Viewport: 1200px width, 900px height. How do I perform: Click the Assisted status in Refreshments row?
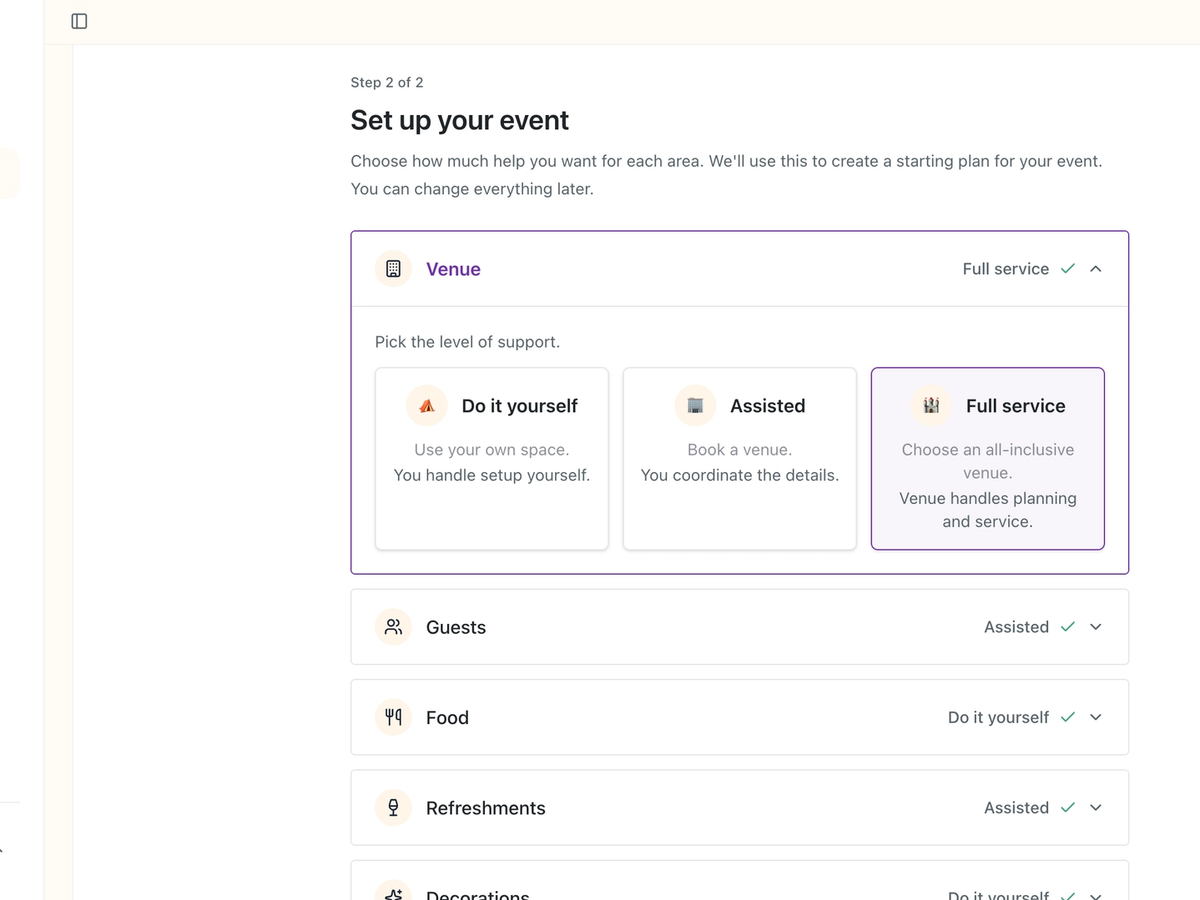click(x=1016, y=808)
